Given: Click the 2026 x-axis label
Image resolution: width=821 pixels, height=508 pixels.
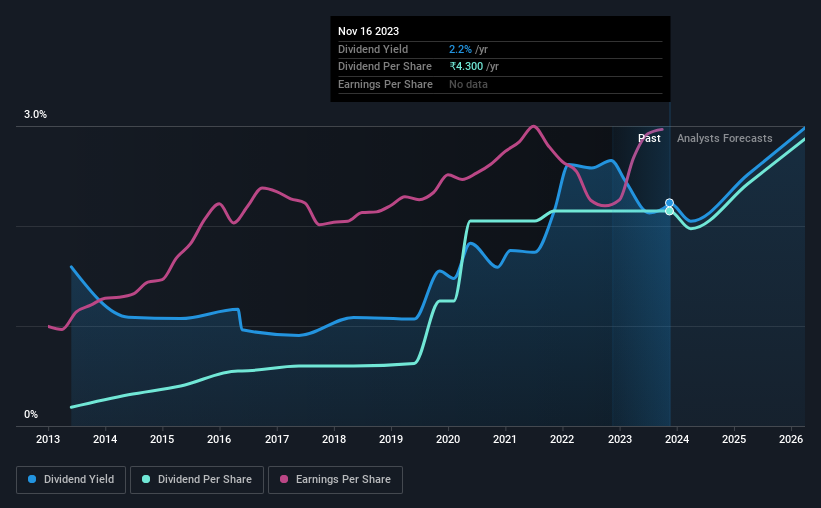Looking at the screenshot, I should pyautogui.click(x=791, y=439).
